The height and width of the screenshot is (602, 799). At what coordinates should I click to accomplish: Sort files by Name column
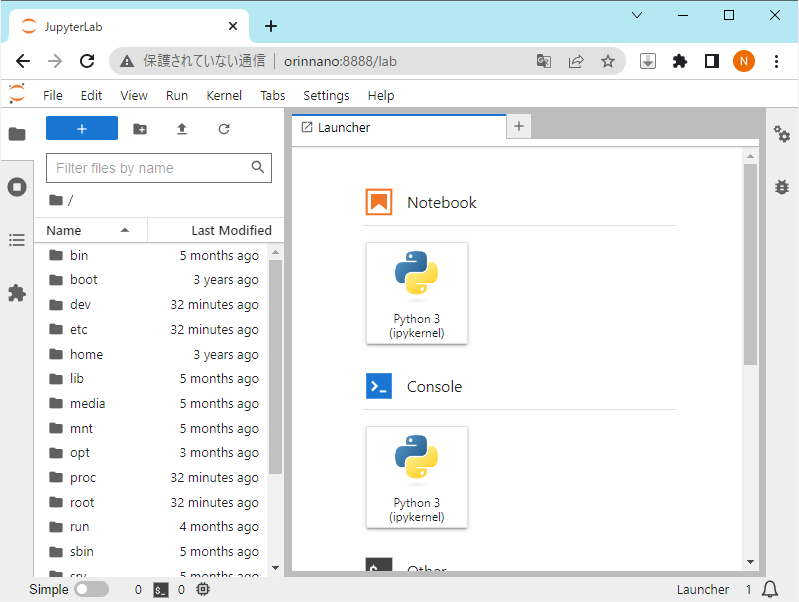[90, 230]
